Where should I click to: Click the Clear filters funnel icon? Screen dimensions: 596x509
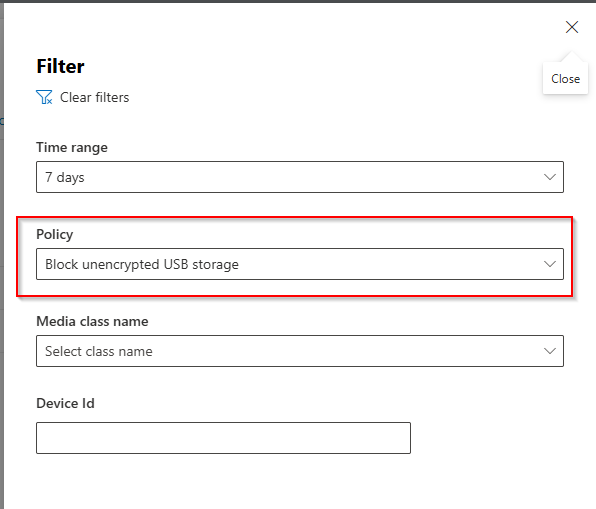click(x=44, y=97)
